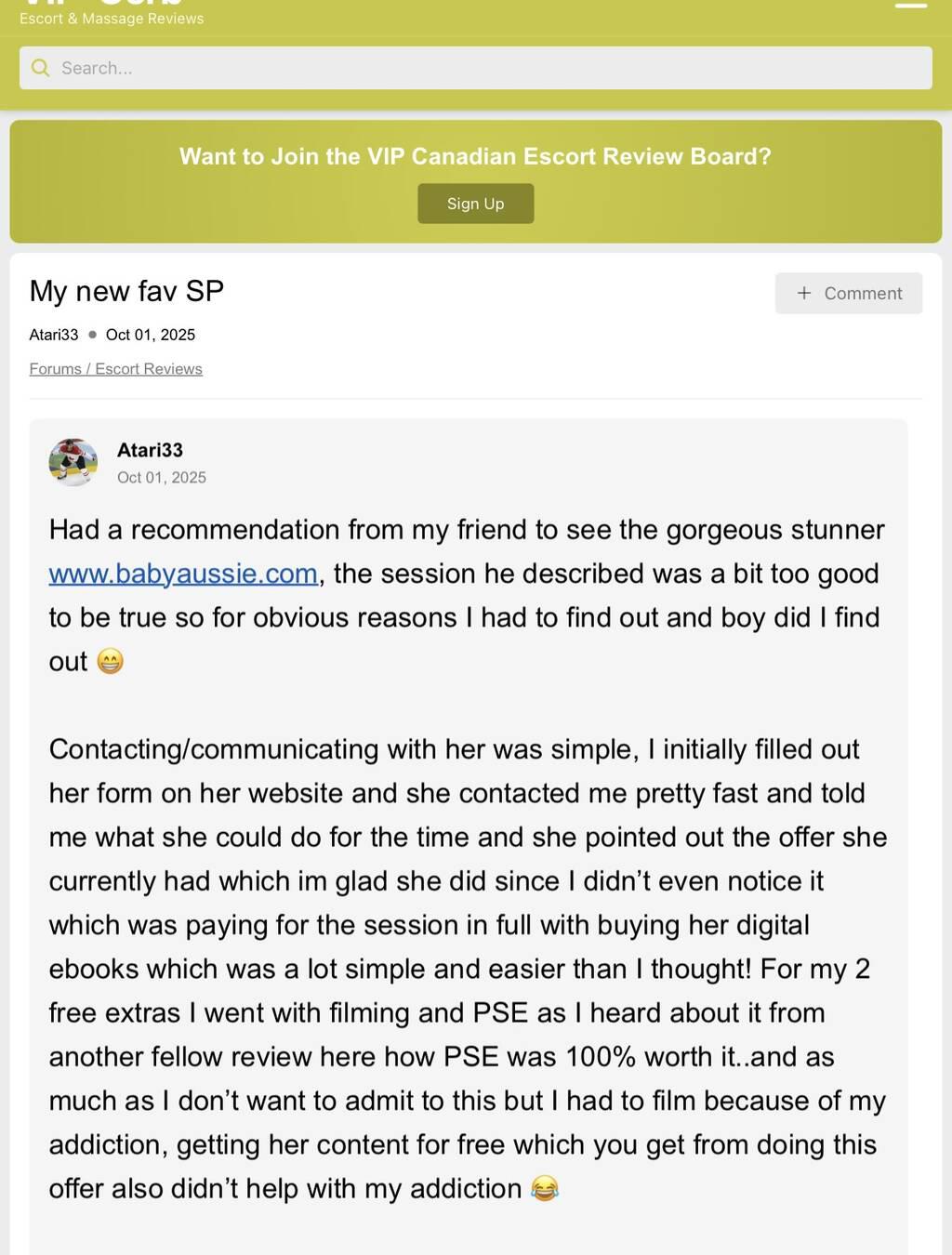Open Atari33's profile picture avatar
Image resolution: width=952 pixels, height=1255 pixels.
coord(73,462)
